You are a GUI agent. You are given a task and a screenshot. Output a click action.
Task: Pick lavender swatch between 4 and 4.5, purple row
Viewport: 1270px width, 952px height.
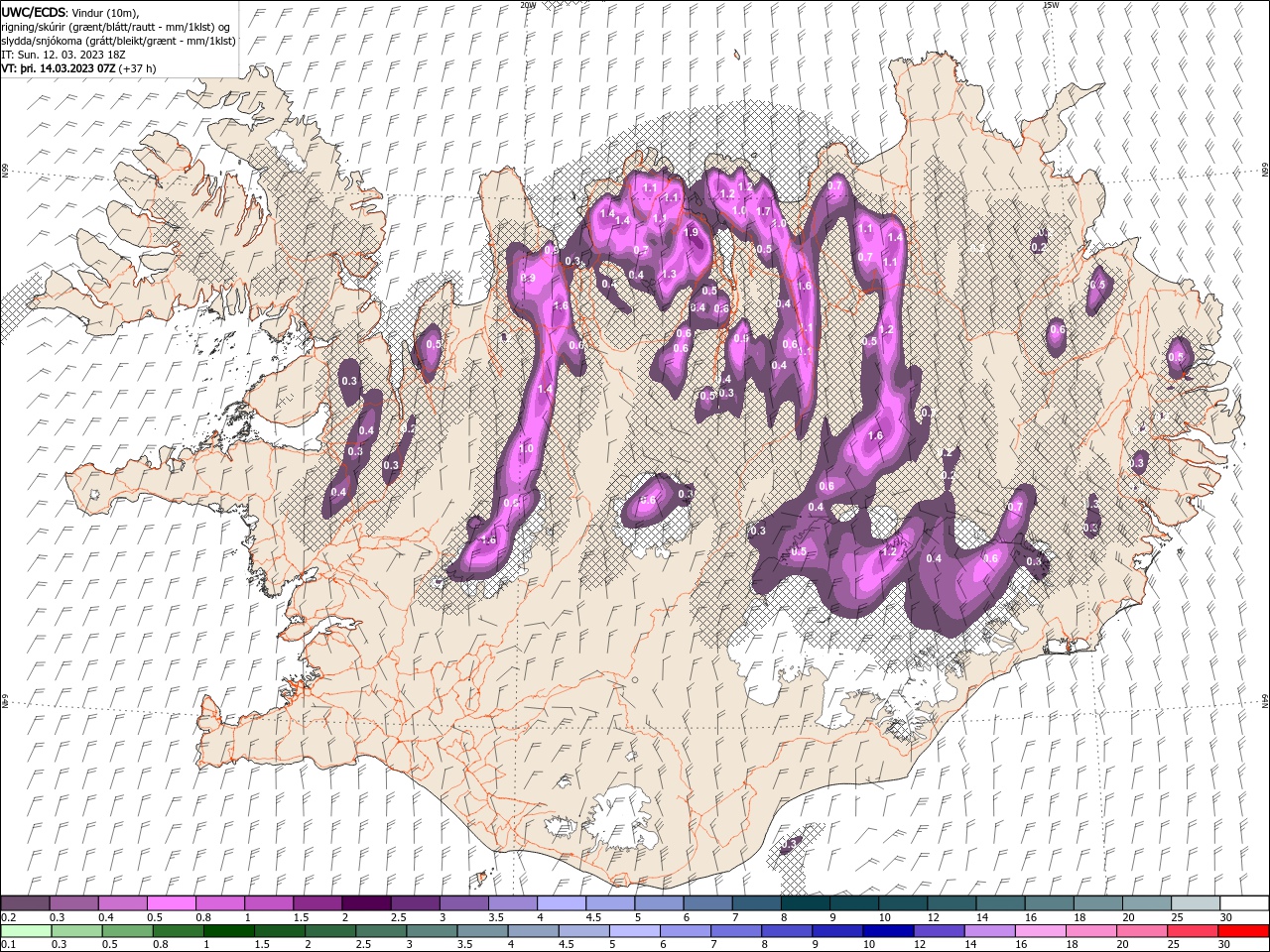click(x=561, y=903)
